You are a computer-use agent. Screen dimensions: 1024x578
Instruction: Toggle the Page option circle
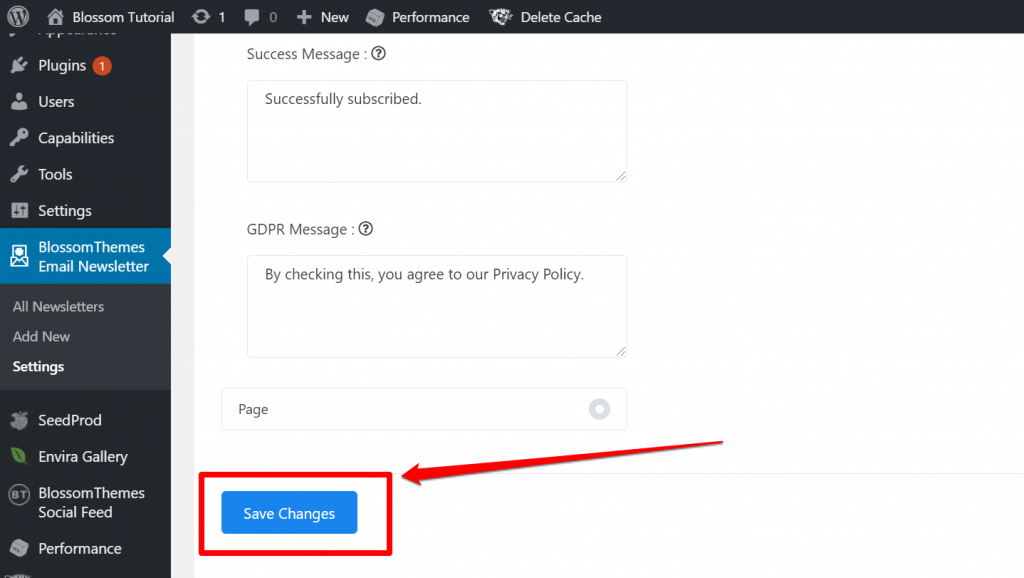click(599, 409)
